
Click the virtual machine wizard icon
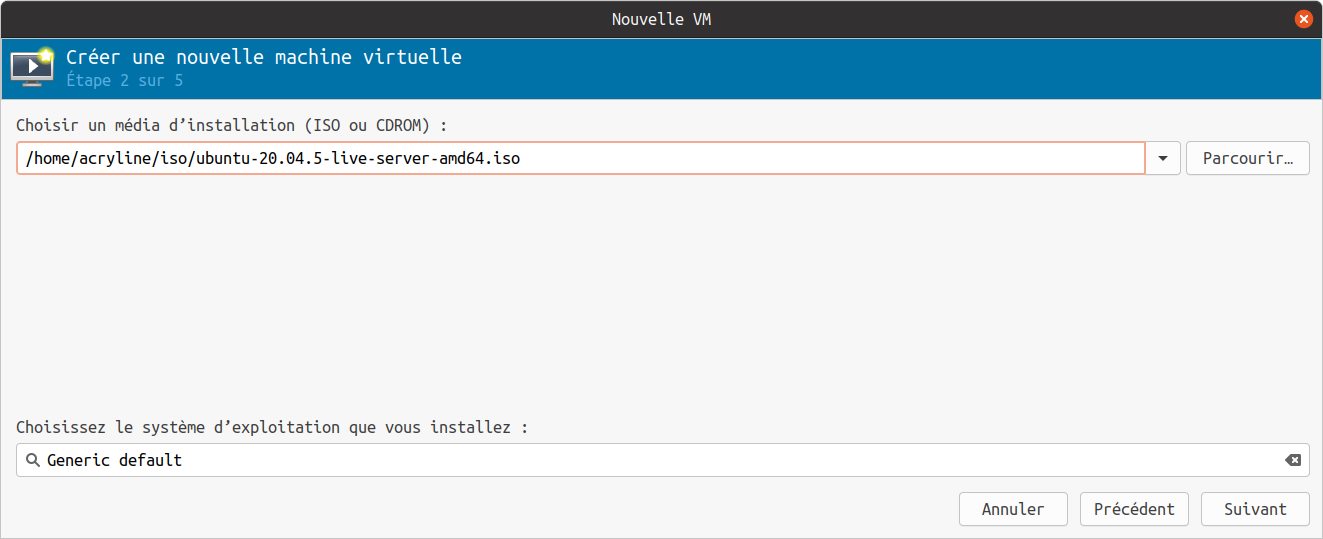[x=32, y=67]
